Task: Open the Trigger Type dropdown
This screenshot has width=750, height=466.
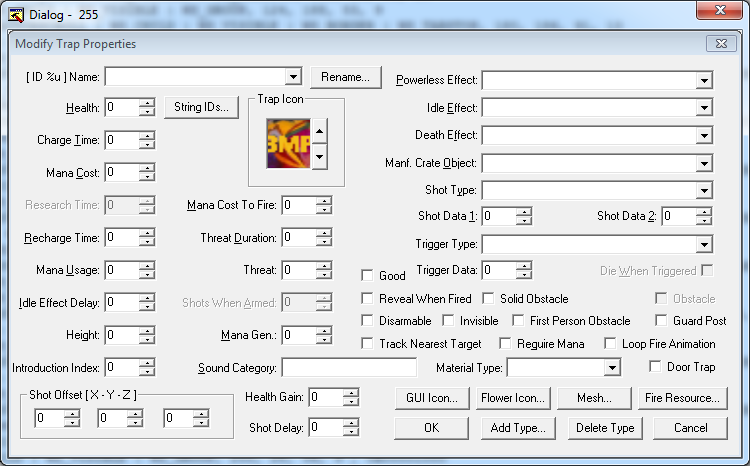Action: [704, 244]
